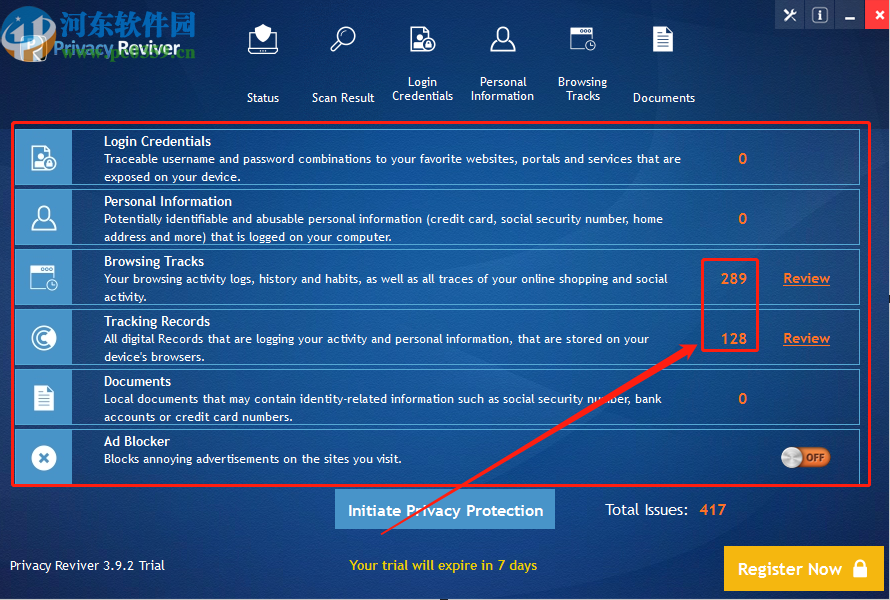Click the Tracking Records row icon
This screenshot has height=600, width=890.
(x=44, y=338)
